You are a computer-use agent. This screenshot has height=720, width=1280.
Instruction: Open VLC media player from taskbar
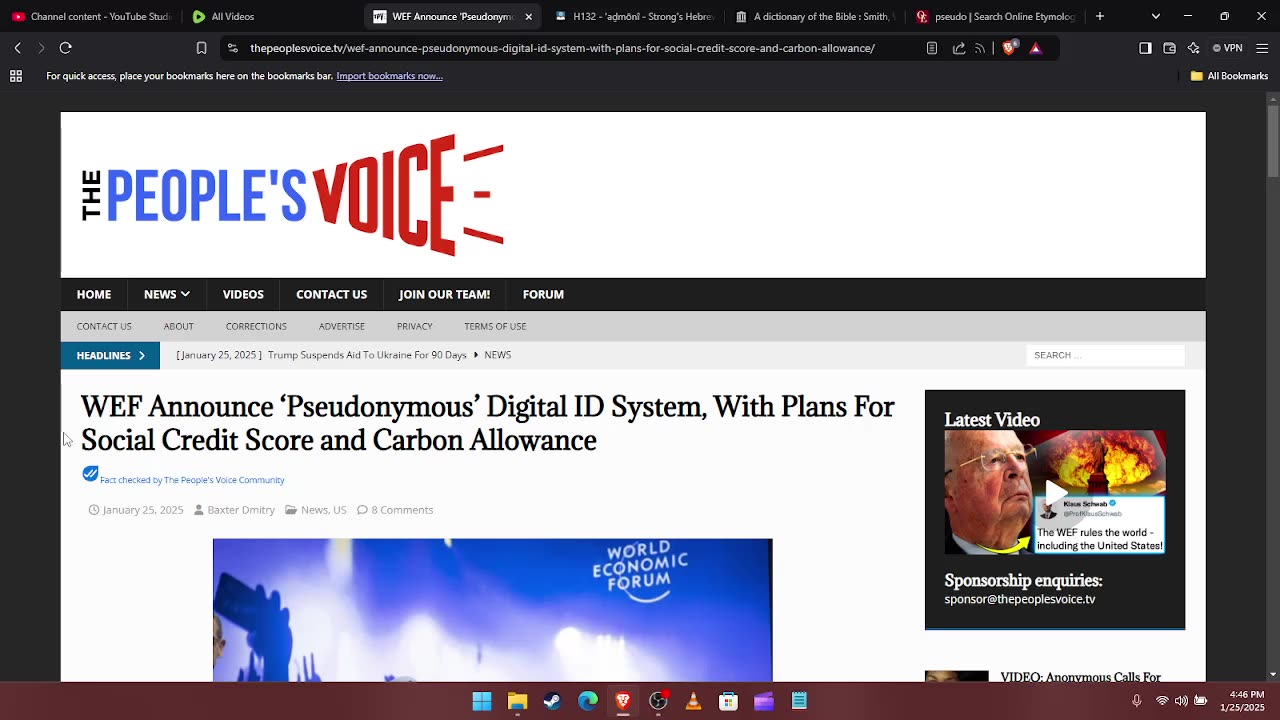coord(693,701)
